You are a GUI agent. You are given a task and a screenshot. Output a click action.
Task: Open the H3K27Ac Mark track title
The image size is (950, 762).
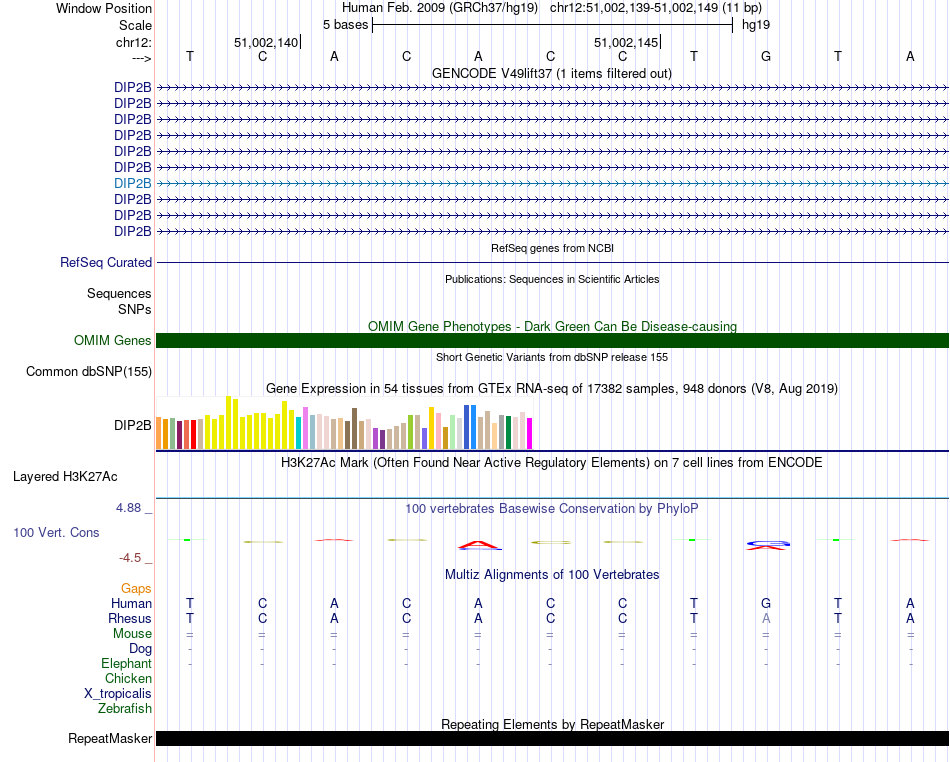tap(552, 463)
